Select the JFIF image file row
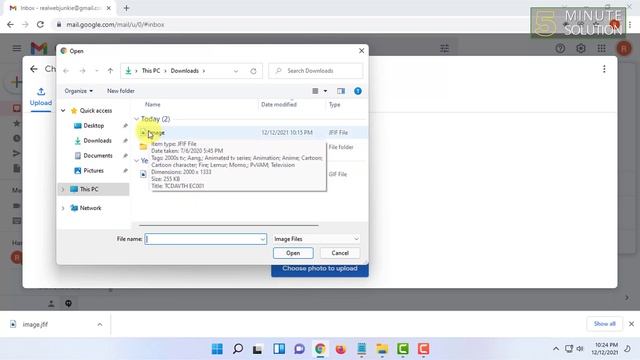640x360 pixels. tap(252, 133)
